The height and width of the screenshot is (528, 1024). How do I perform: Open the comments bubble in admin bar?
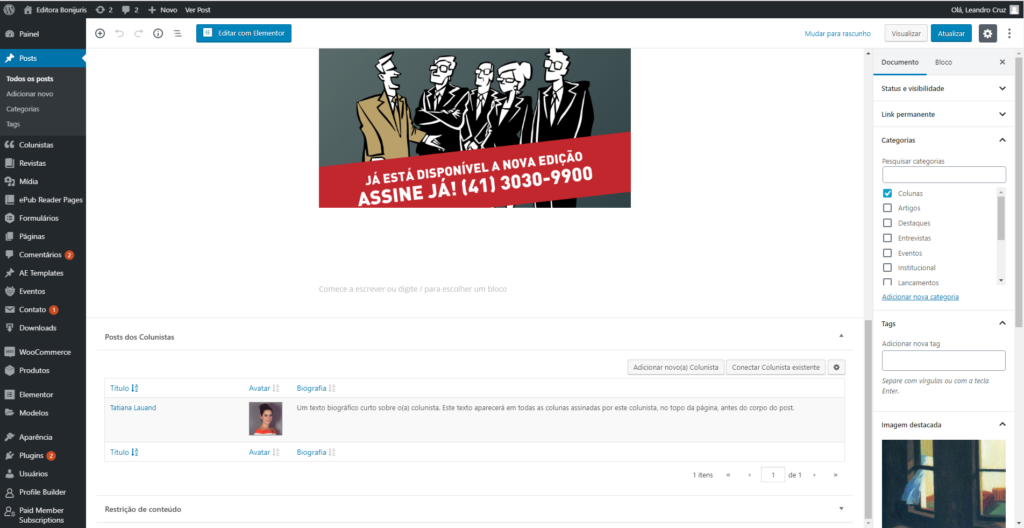click(130, 10)
